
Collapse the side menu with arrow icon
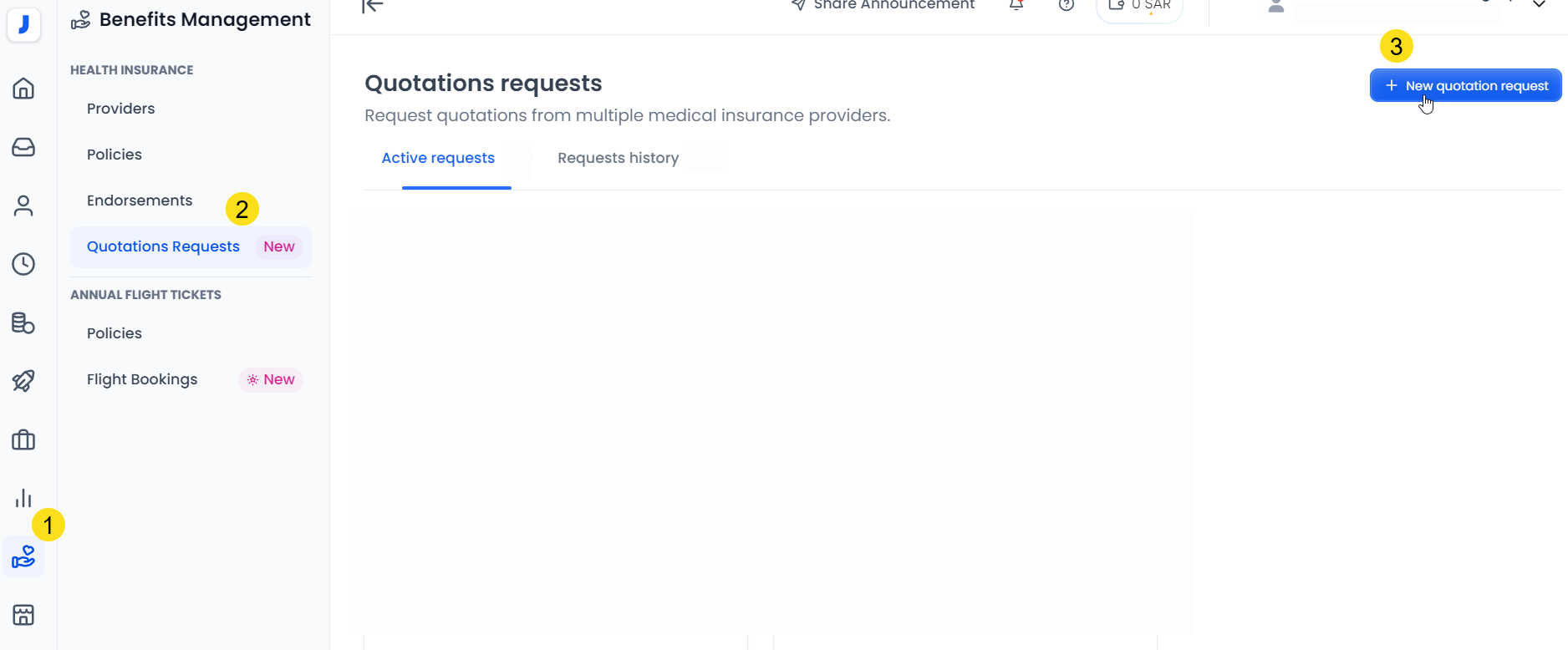click(x=373, y=6)
